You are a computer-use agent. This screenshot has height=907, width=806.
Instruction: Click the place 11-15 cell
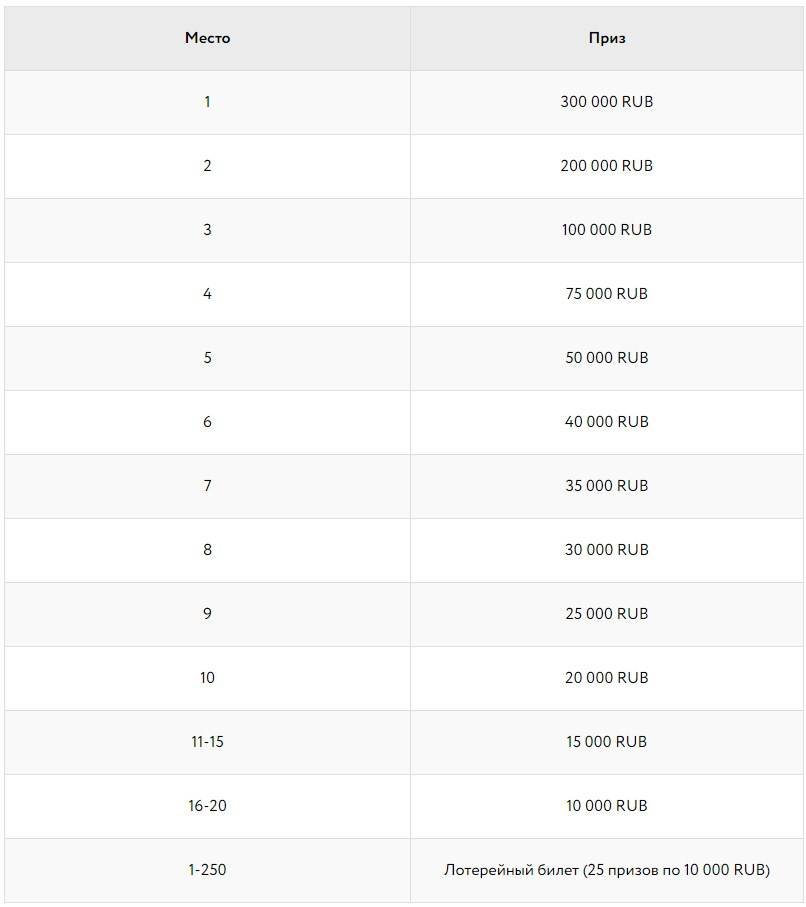[x=207, y=742]
